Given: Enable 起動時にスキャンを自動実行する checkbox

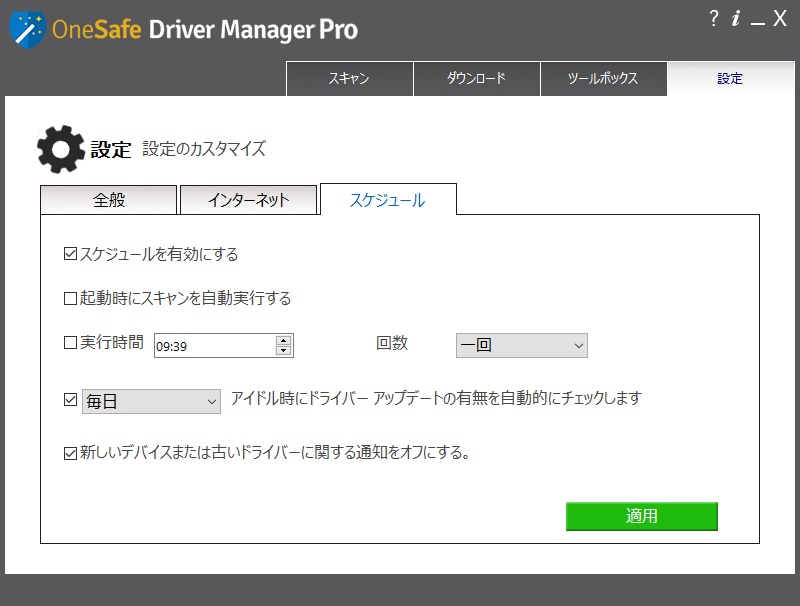Looking at the screenshot, I should coord(70,298).
